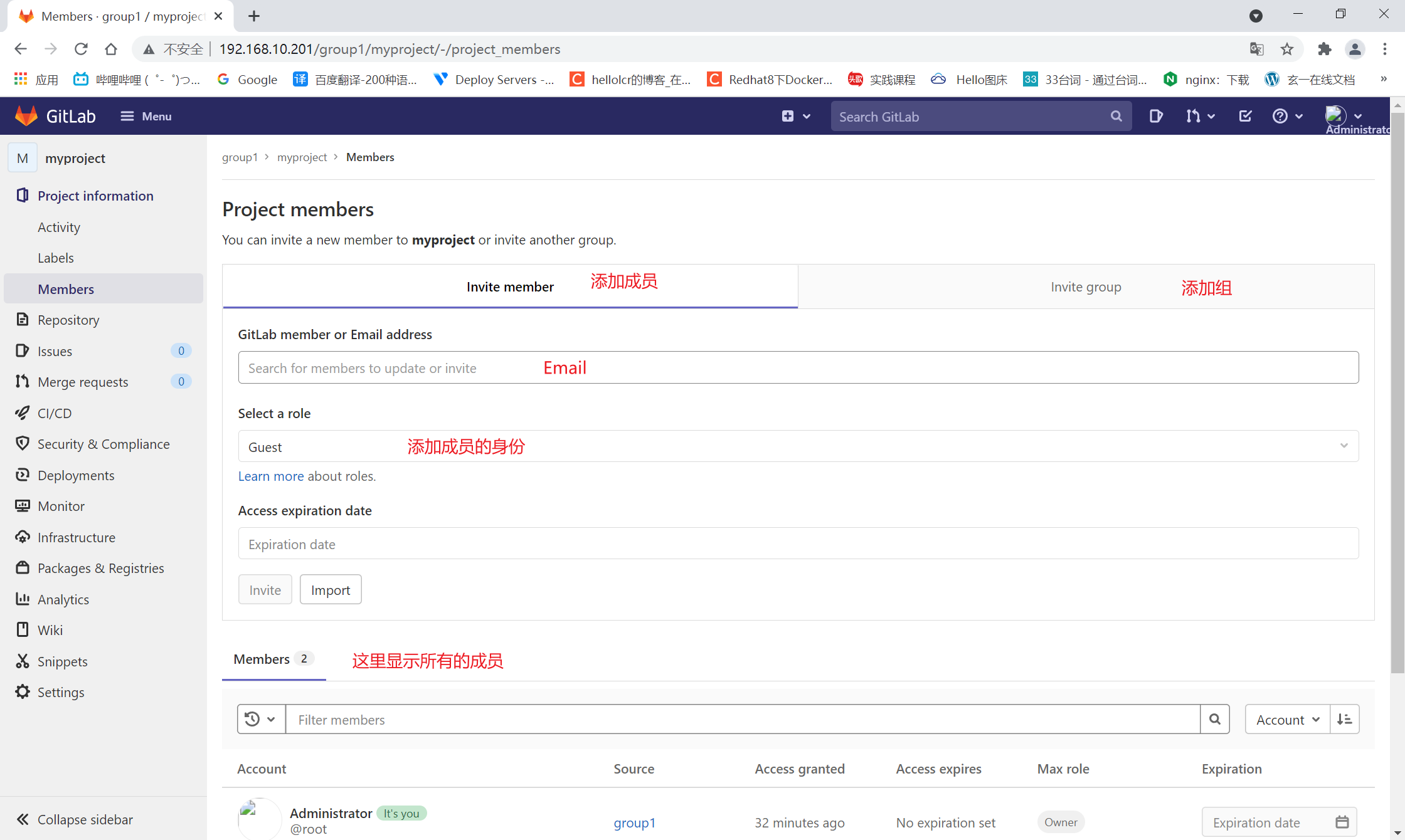This screenshot has width=1405, height=840.
Task: Click the calendar icon in Expiration date
Action: tap(1342, 822)
